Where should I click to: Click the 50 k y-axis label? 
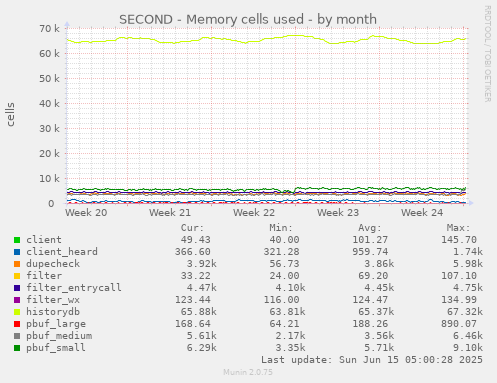[49, 79]
